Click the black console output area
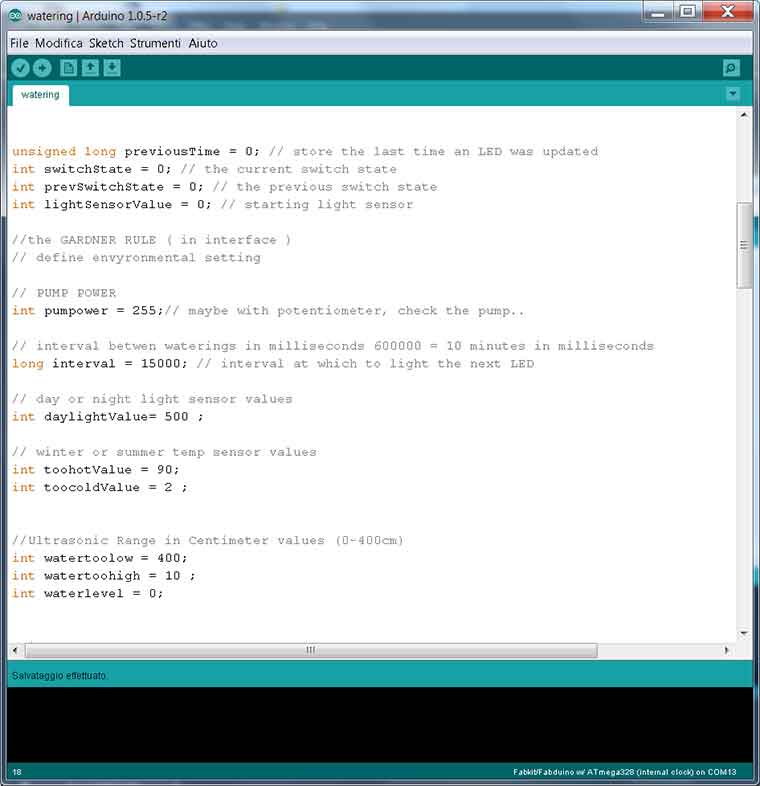760x786 pixels. [x=379, y=724]
